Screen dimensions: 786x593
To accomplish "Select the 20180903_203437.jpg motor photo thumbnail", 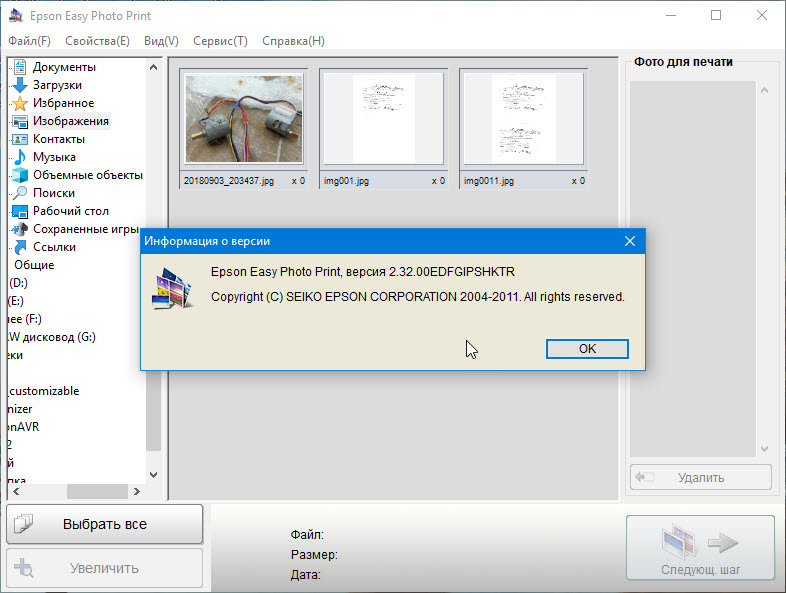I will click(x=244, y=119).
